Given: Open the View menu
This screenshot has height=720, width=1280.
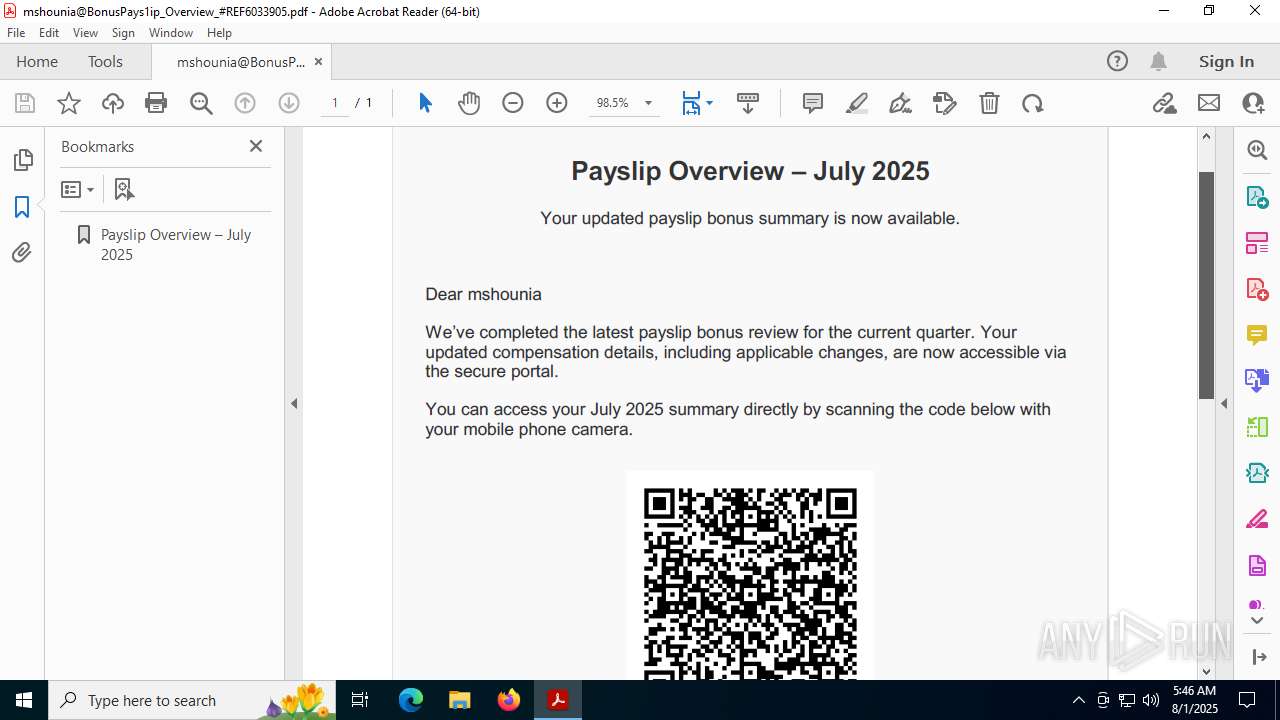Looking at the screenshot, I should click(86, 32).
